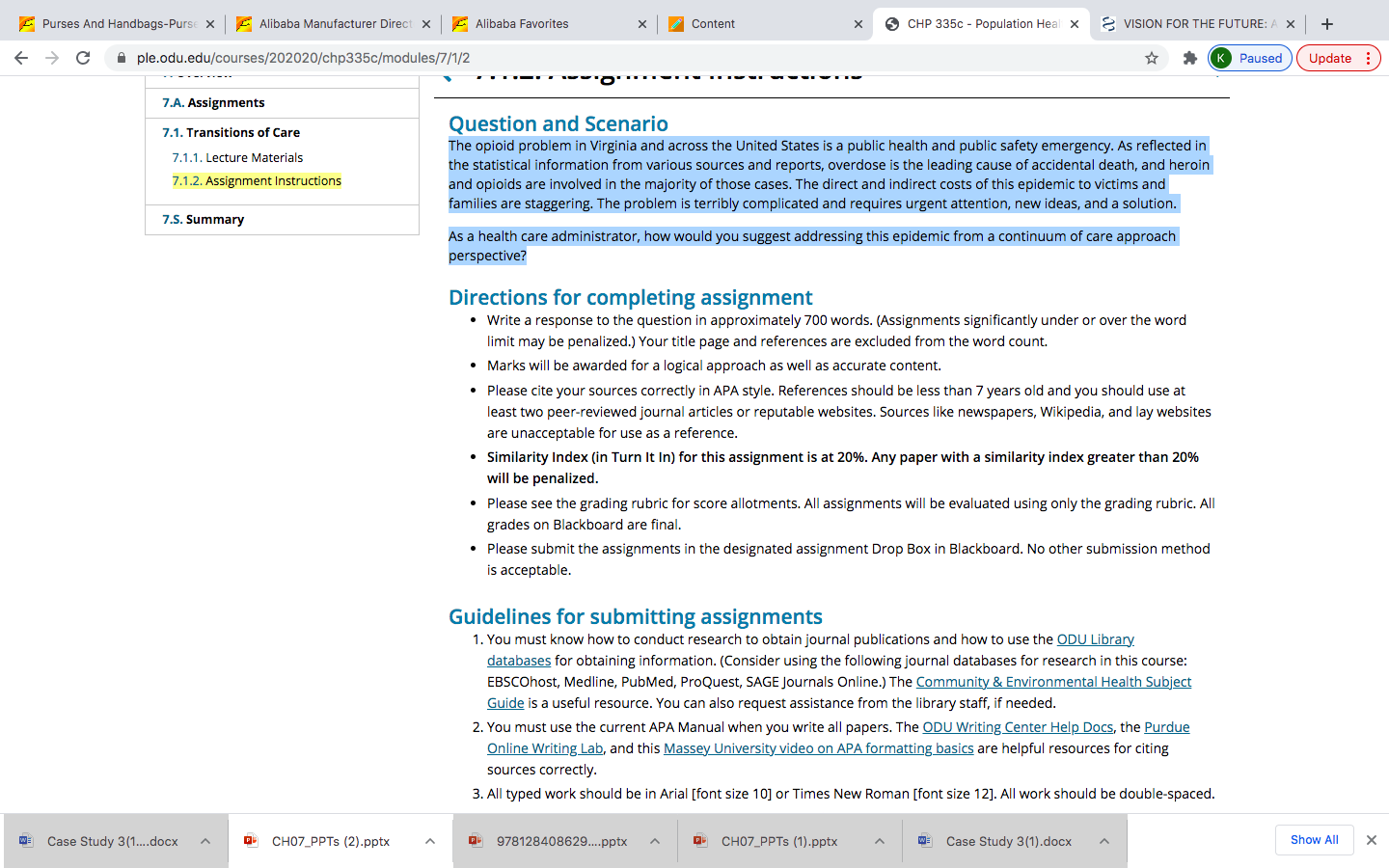
Task: Open new tab with plus icon
Action: click(x=1327, y=24)
